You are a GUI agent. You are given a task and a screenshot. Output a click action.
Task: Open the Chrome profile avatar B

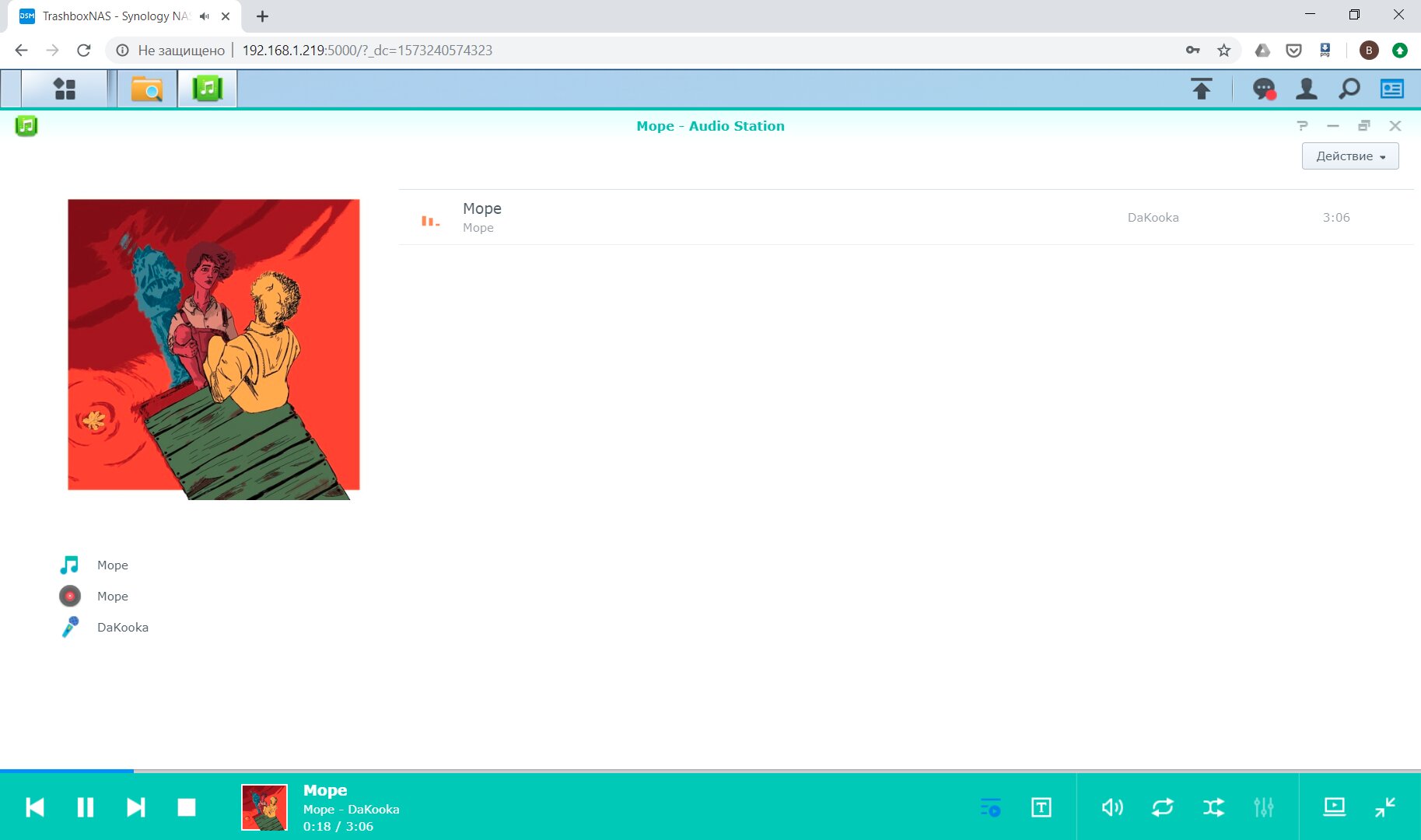(1369, 51)
